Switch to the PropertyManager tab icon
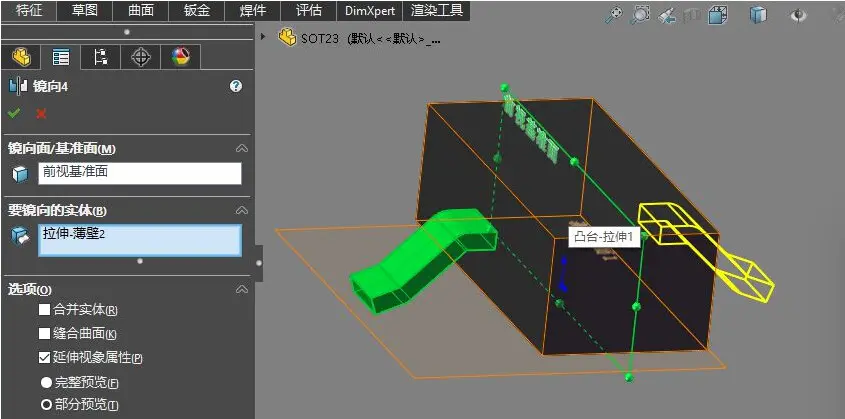The image size is (845, 419). (x=60, y=57)
